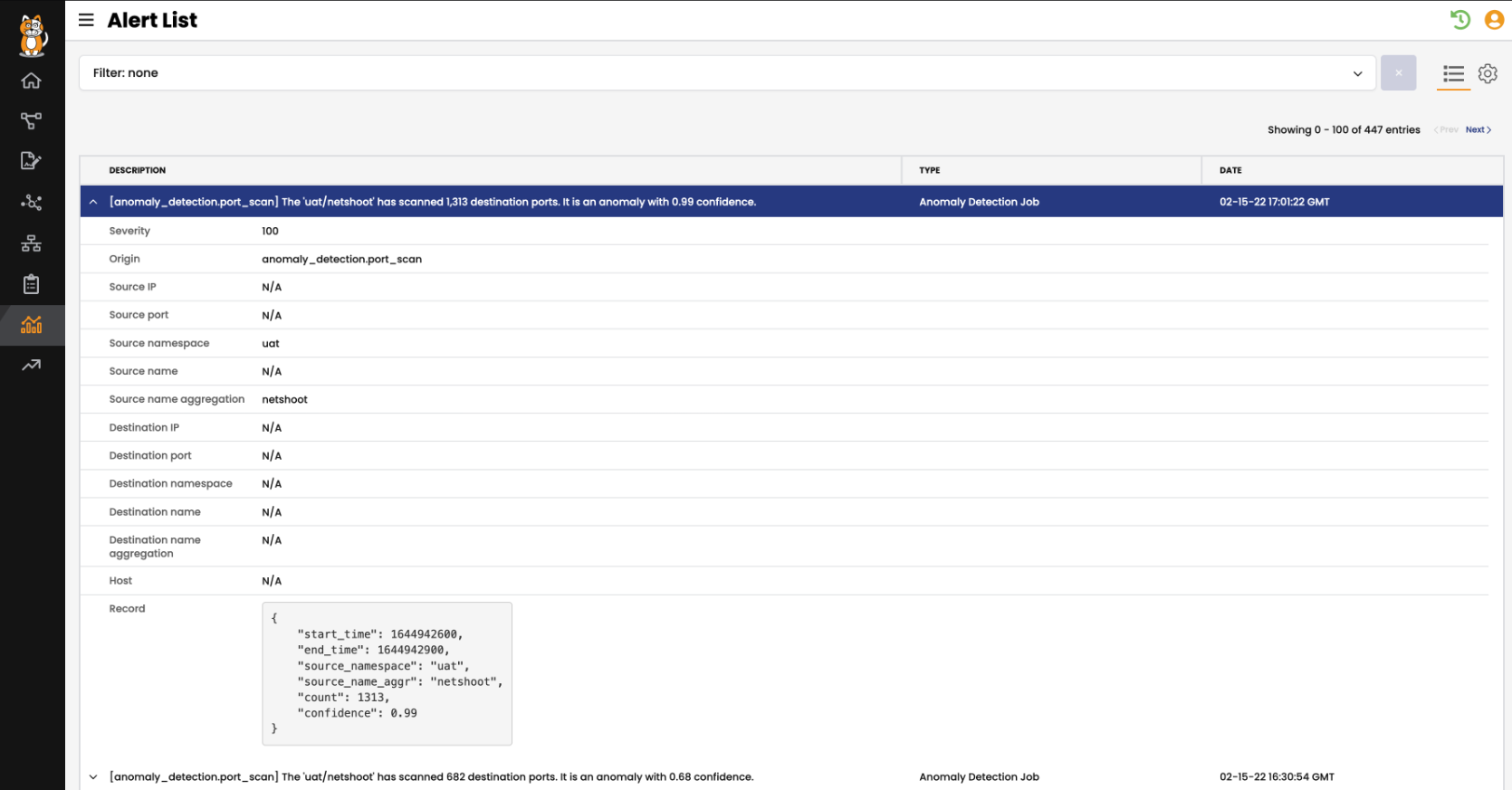The height and width of the screenshot is (790, 1512).
Task: Click the Calico cat logo
Action: pos(33,36)
